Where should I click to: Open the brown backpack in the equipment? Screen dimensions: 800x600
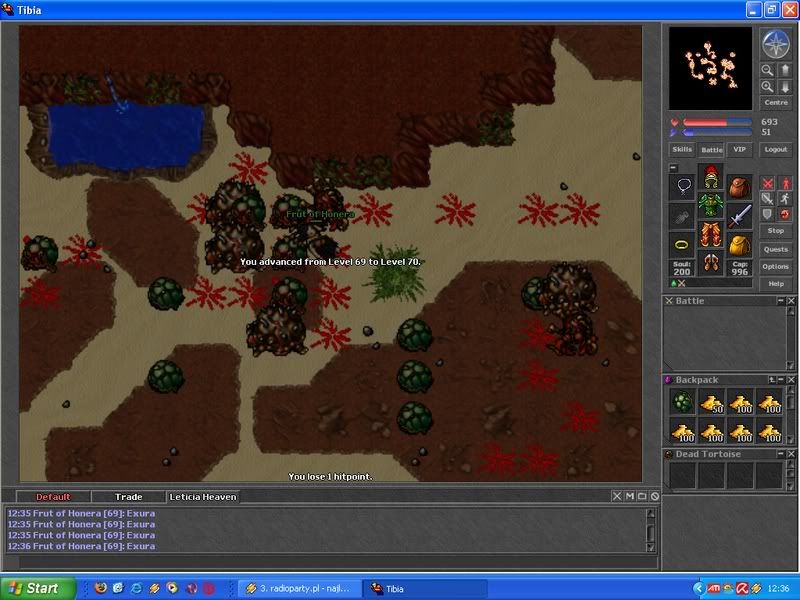739,187
